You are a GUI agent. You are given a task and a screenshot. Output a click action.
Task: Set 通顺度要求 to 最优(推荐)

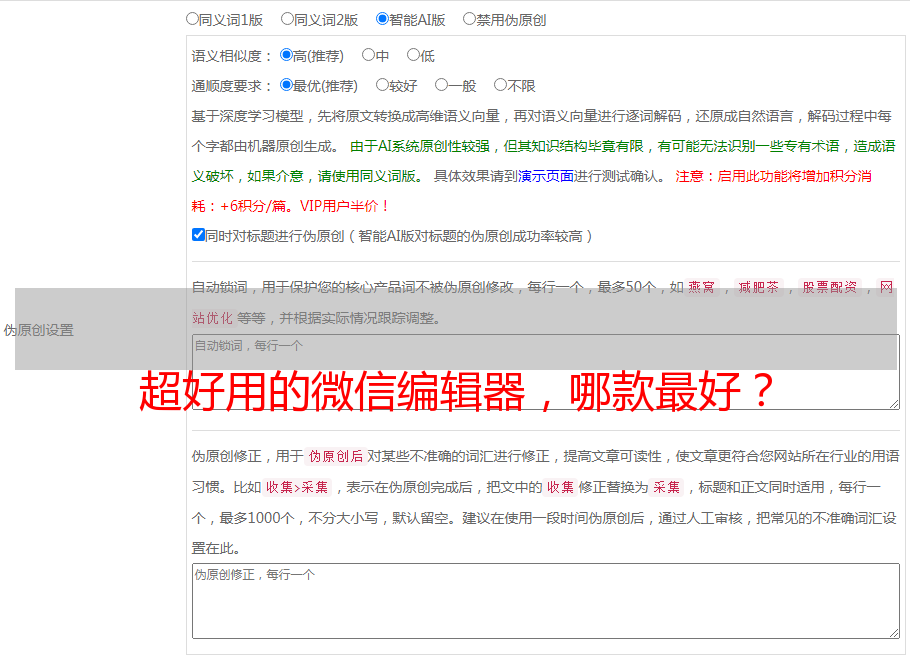[x=286, y=85]
